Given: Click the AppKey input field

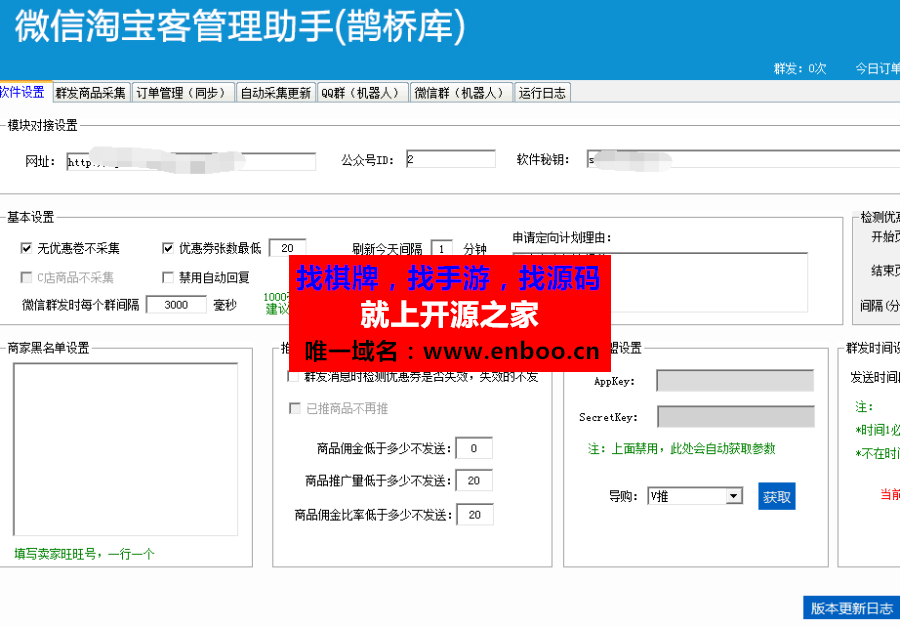Looking at the screenshot, I should 735,381.
